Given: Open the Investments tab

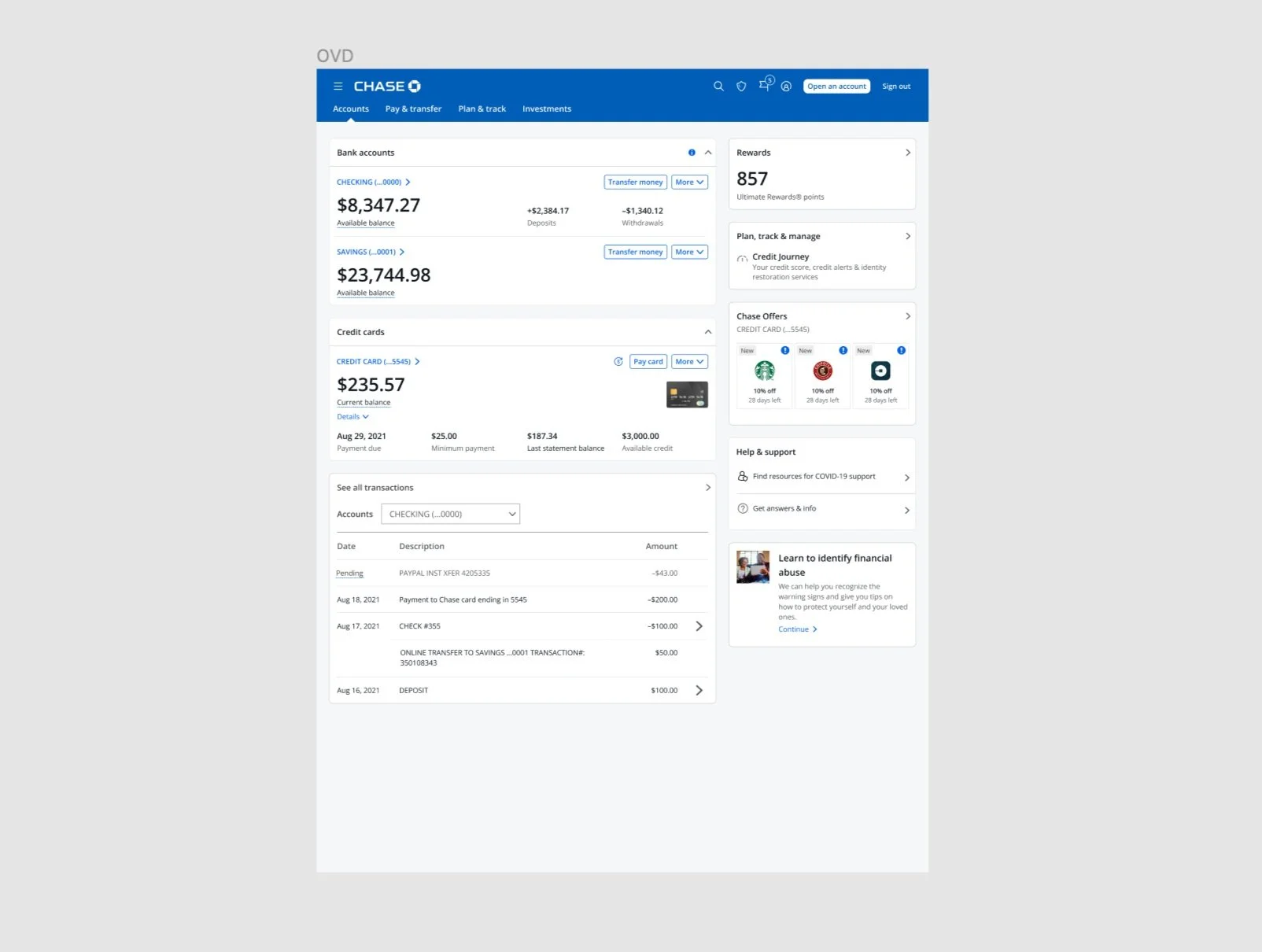Looking at the screenshot, I should pyautogui.click(x=547, y=109).
